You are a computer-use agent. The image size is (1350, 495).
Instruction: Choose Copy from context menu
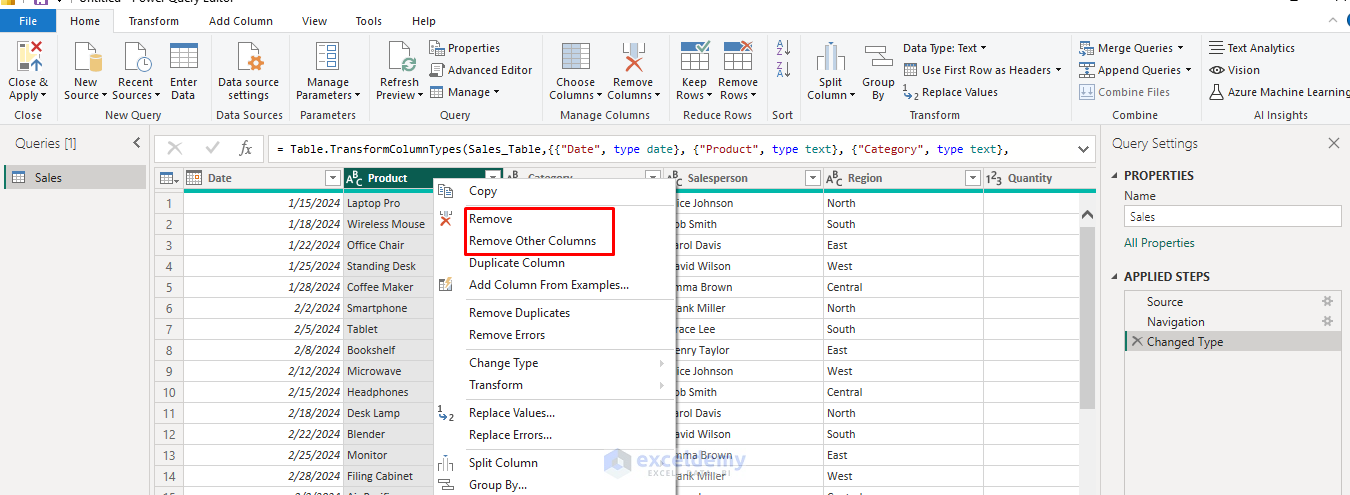tap(483, 191)
